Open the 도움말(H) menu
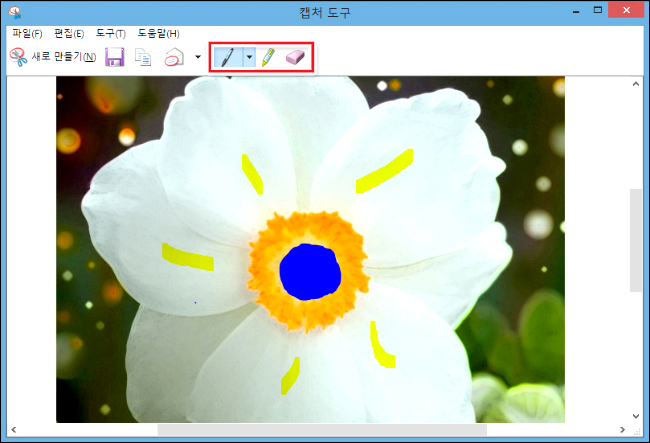The height and width of the screenshot is (443, 650). pos(158,34)
